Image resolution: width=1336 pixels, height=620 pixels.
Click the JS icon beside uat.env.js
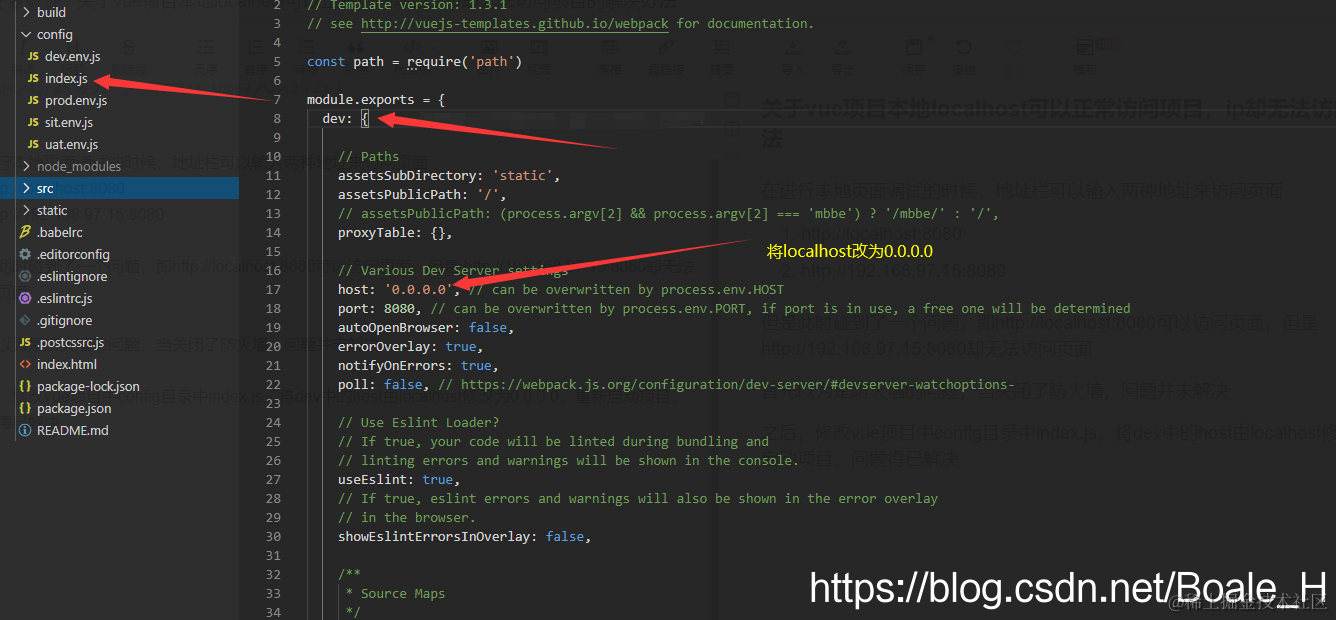coord(34,145)
